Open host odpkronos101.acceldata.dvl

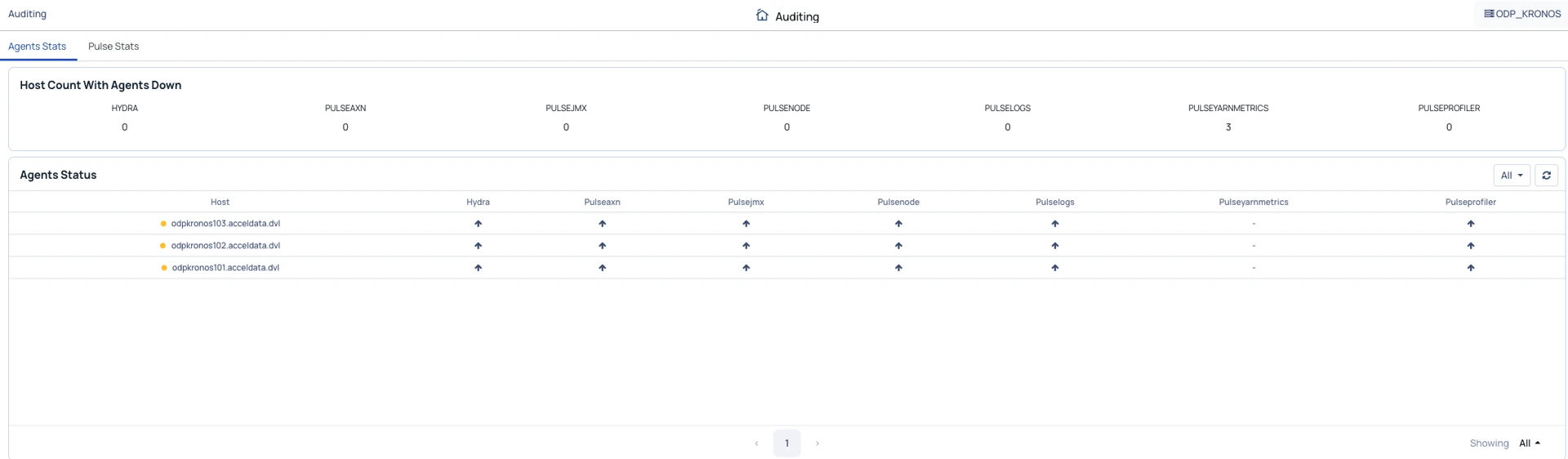225,268
